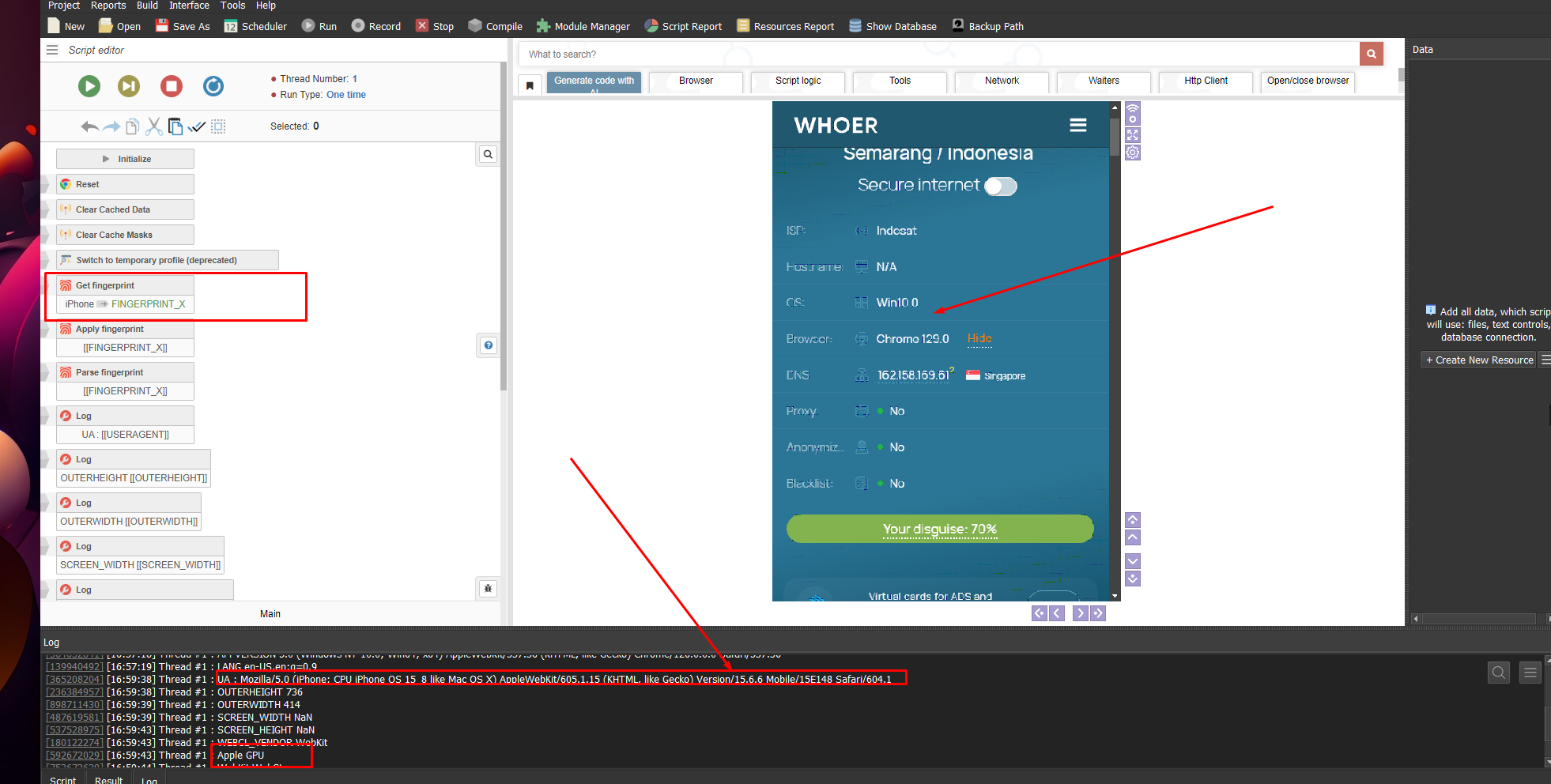Open the Script editor hamburger menu
The width and height of the screenshot is (1551, 784).
coord(52,50)
